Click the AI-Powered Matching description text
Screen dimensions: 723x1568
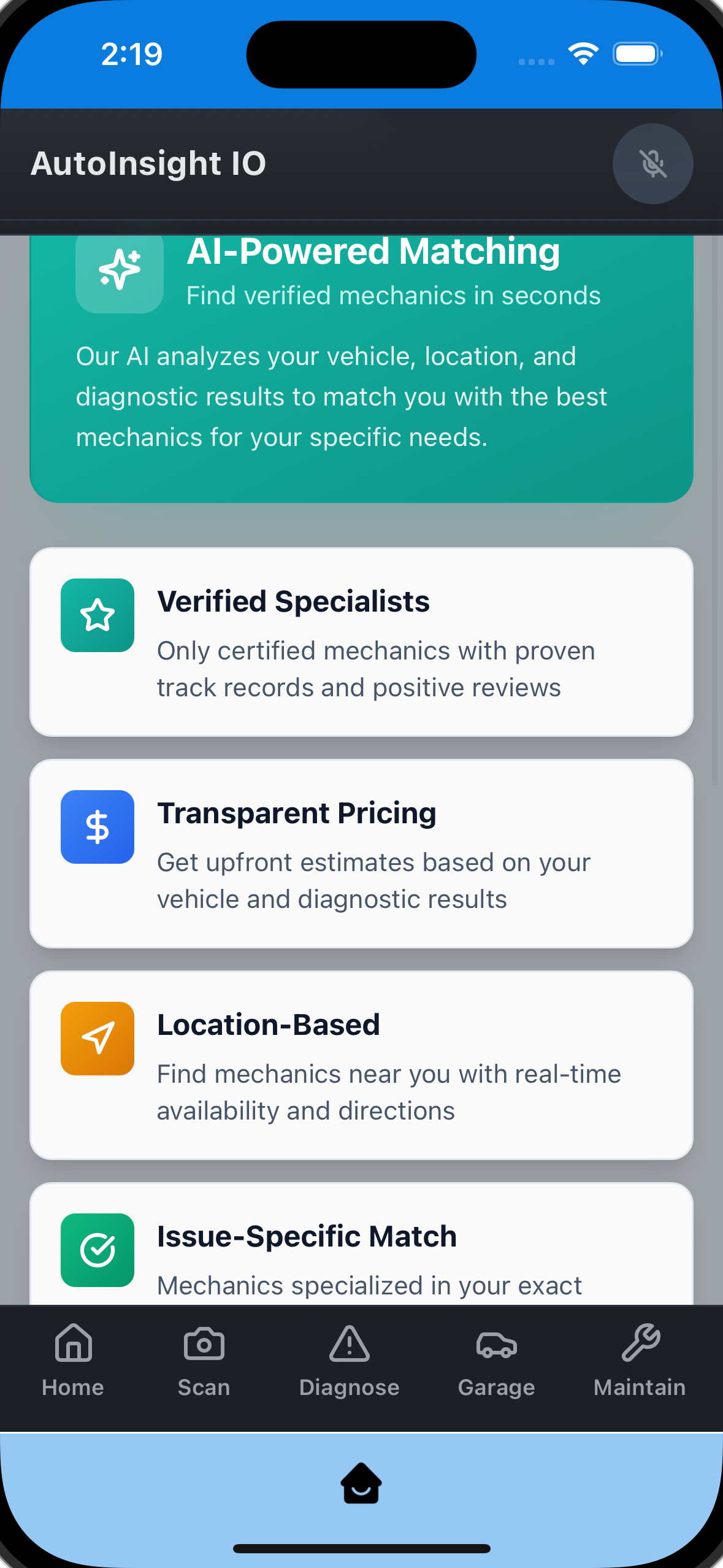click(361, 396)
